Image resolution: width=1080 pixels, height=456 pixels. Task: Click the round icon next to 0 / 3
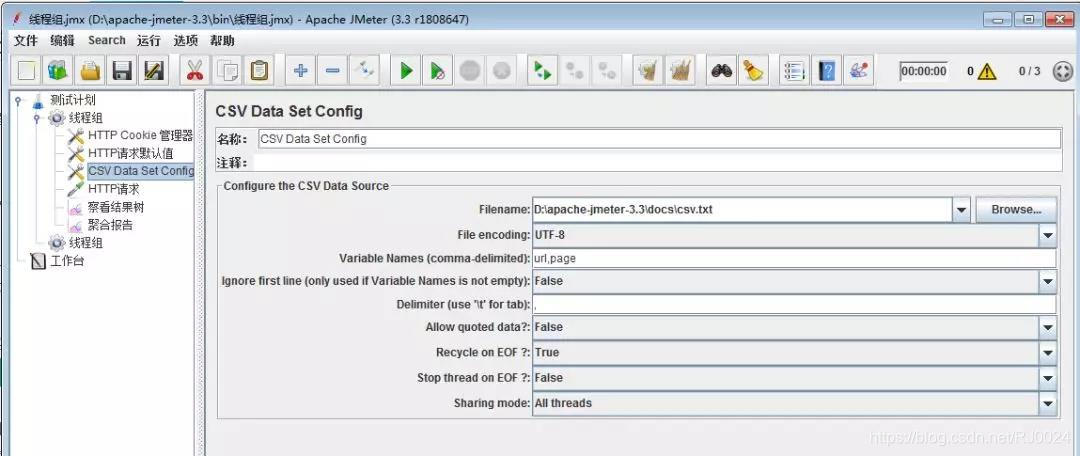tap(1063, 71)
